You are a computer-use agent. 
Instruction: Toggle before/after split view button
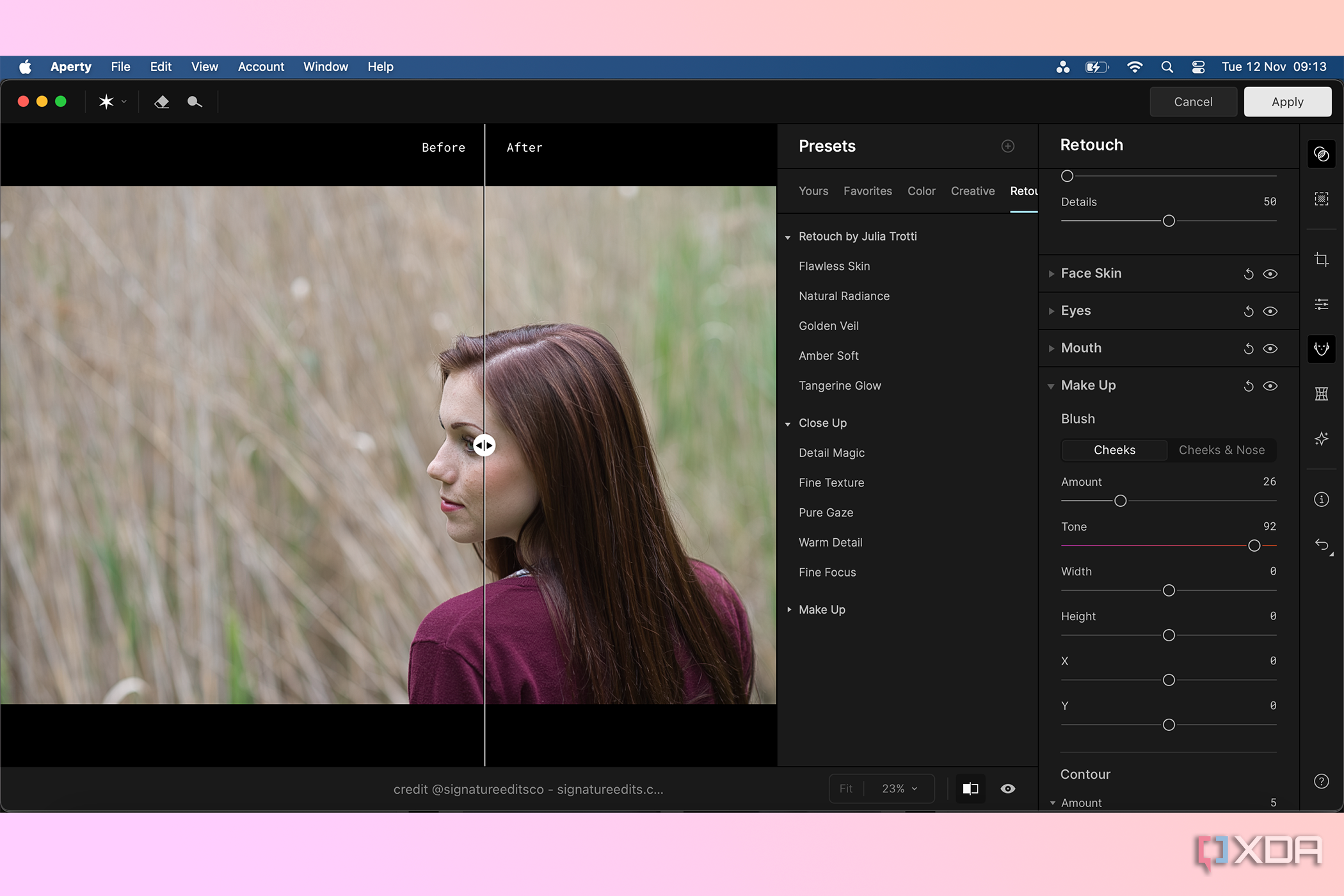point(970,788)
